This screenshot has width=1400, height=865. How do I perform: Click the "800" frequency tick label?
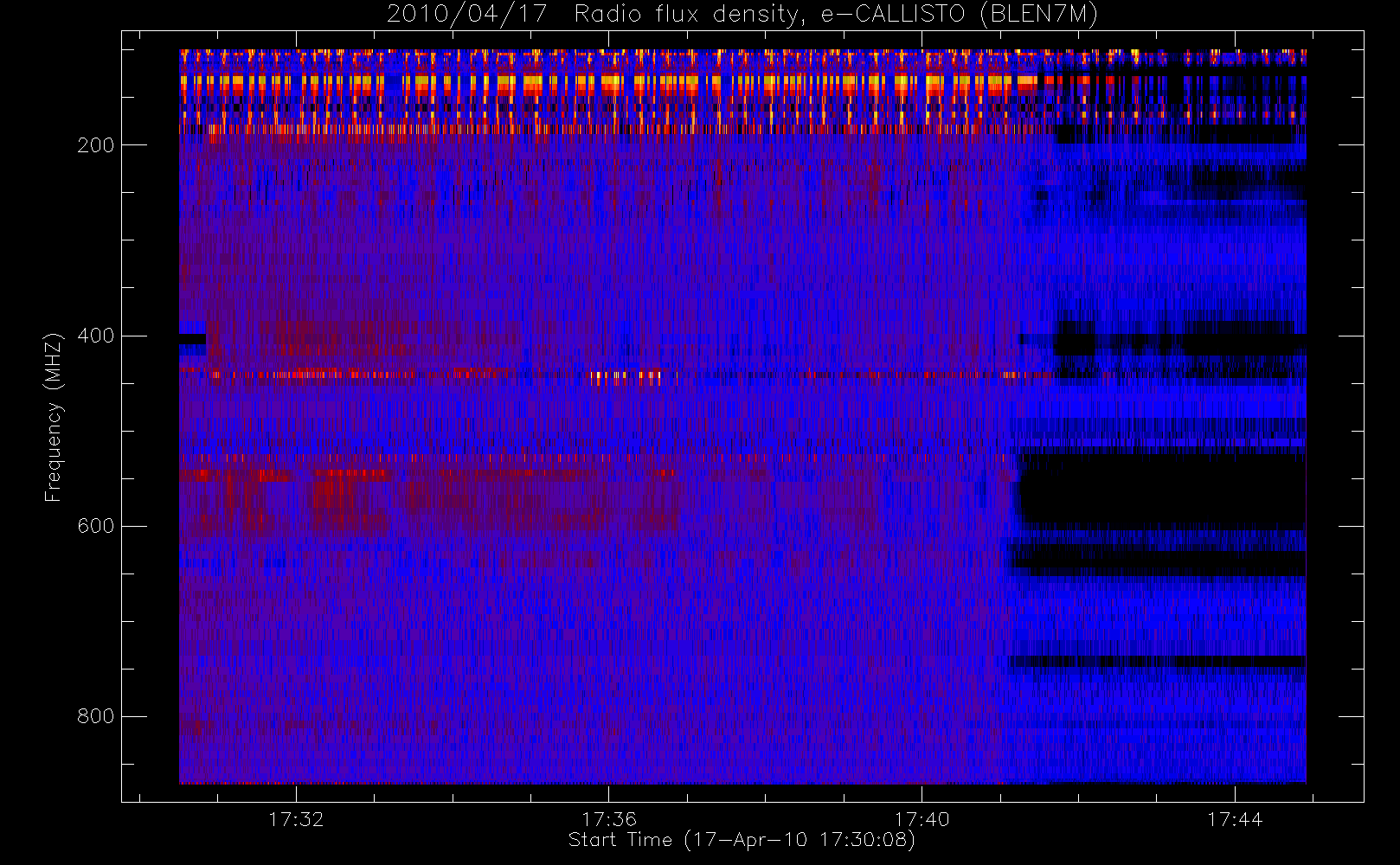(x=95, y=716)
